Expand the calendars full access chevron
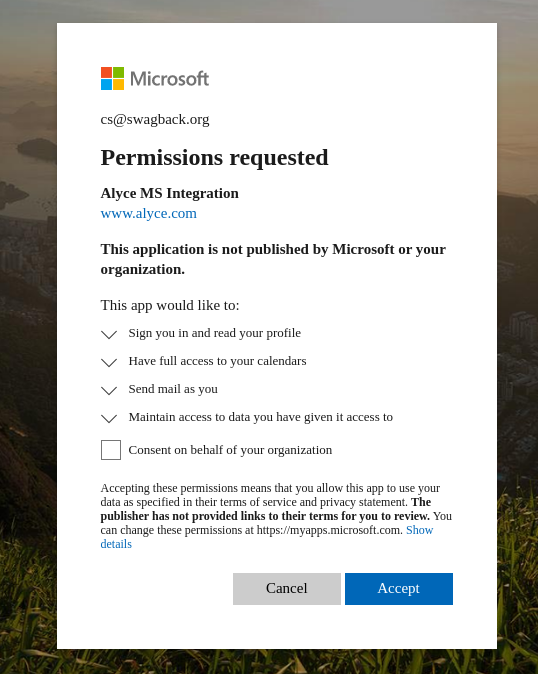 coord(109,362)
